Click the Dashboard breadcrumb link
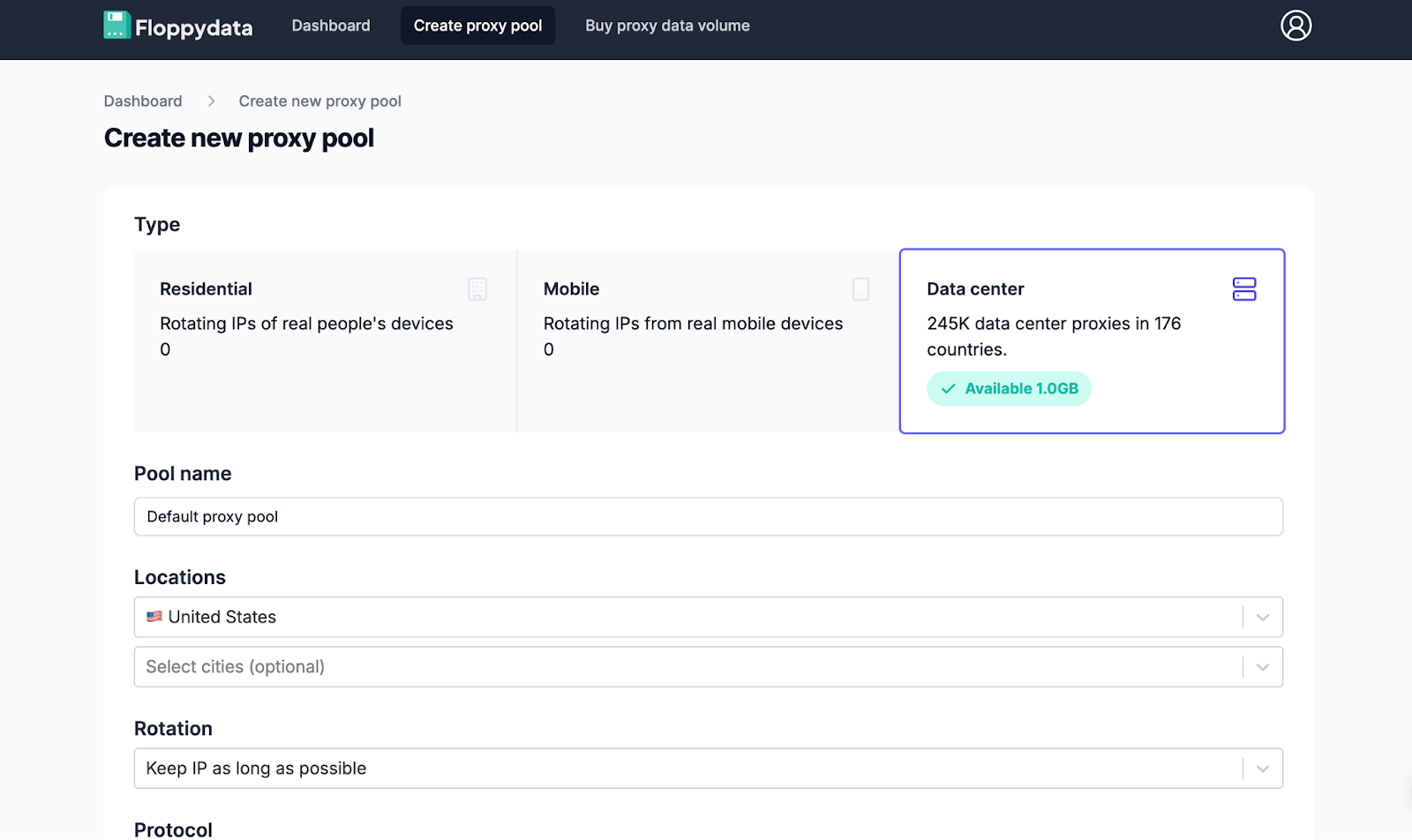Image resolution: width=1412 pixels, height=840 pixels. click(143, 101)
